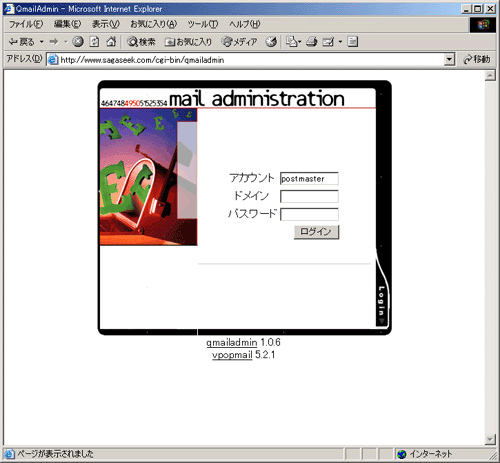This screenshot has height=463, width=500.
Task: Open the Favorites (お気に入り) toolbar button
Action: click(188, 42)
